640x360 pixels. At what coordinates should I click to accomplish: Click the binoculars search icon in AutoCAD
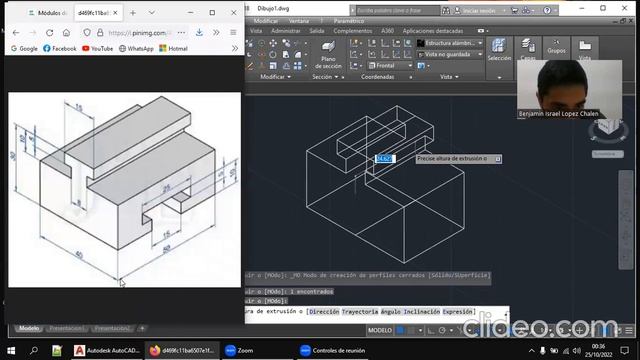446,10
